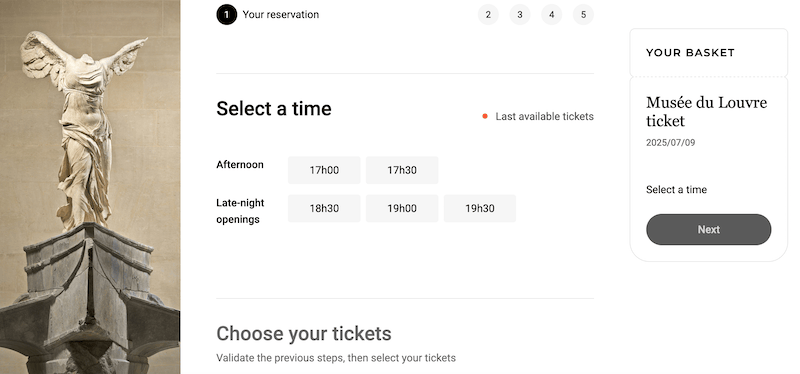This screenshot has height=374, width=800.
Task: Click the orange last-available-tickets dot
Action: 485,116
